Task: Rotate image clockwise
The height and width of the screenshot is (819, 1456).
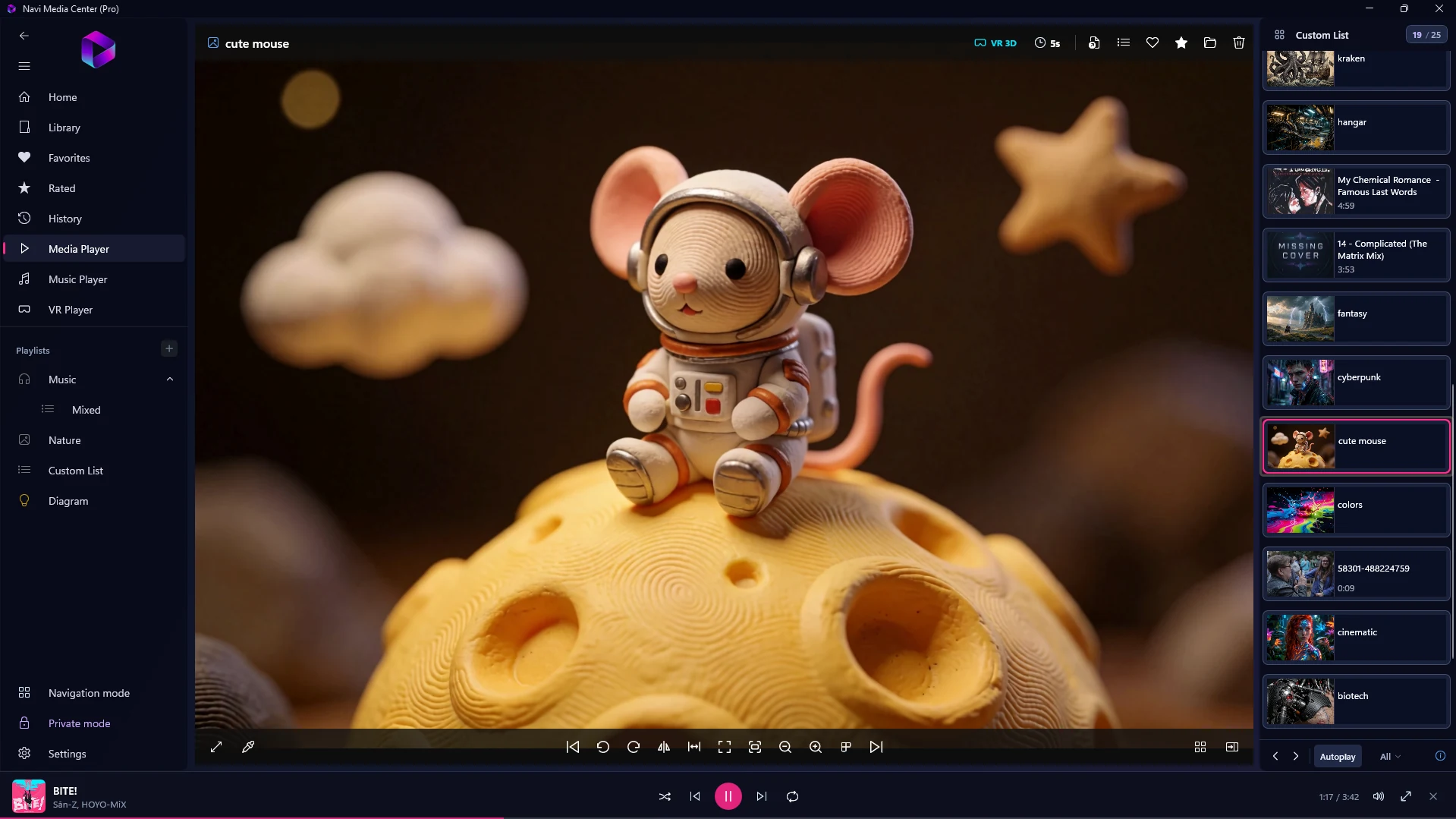Action: pos(633,747)
